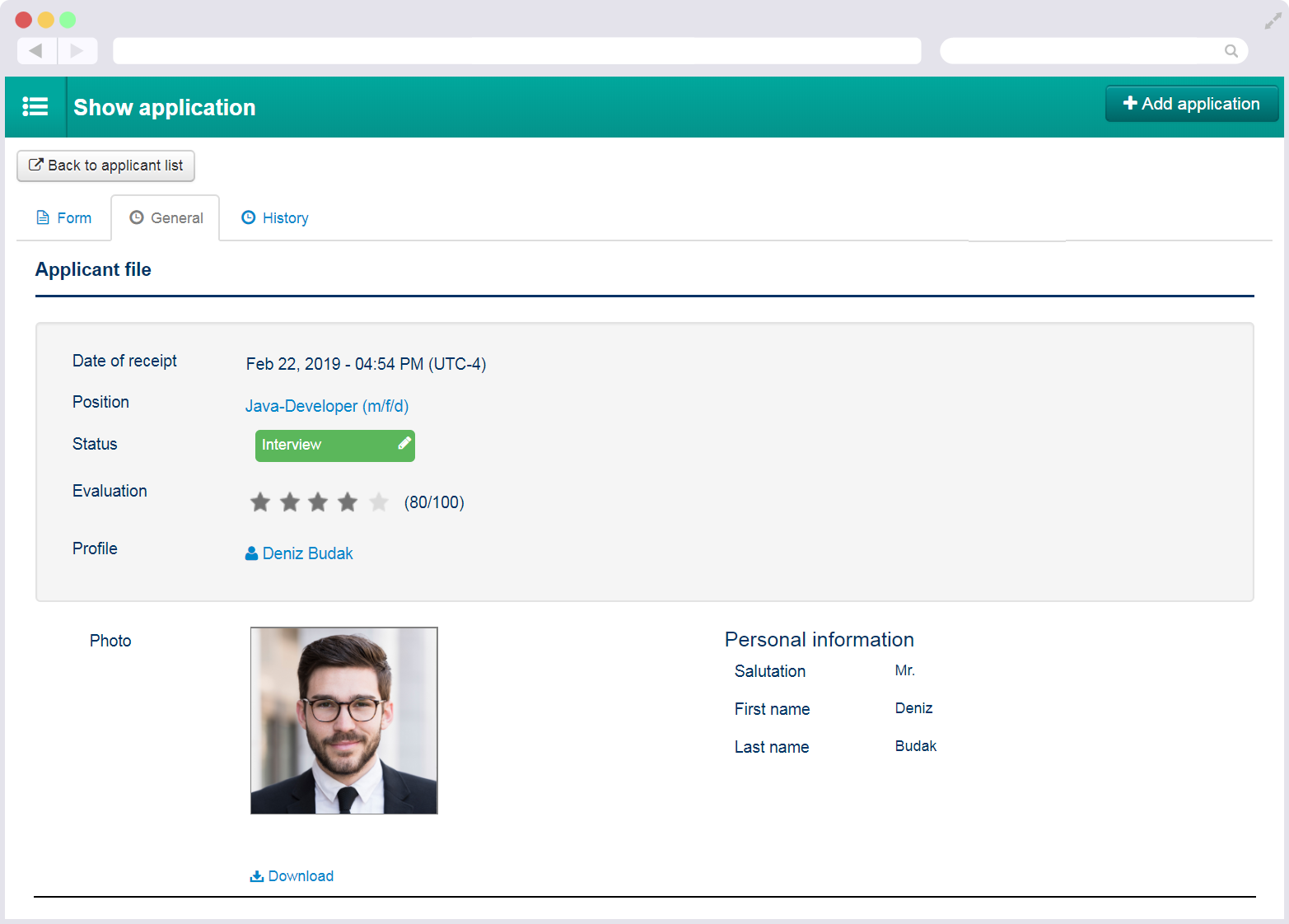Click the browser back arrow

tap(36, 51)
